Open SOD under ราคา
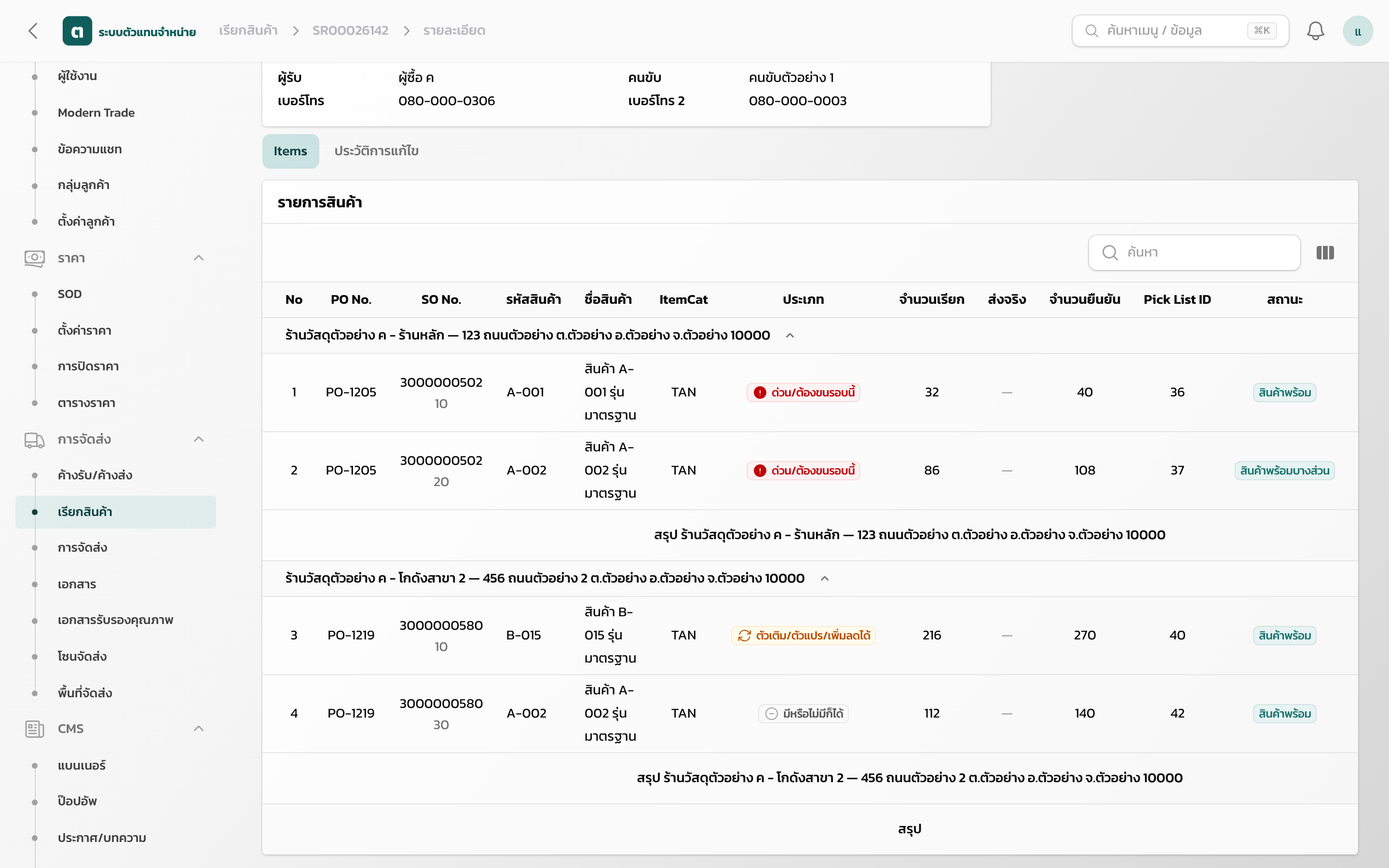The height and width of the screenshot is (868, 1389). point(69,294)
